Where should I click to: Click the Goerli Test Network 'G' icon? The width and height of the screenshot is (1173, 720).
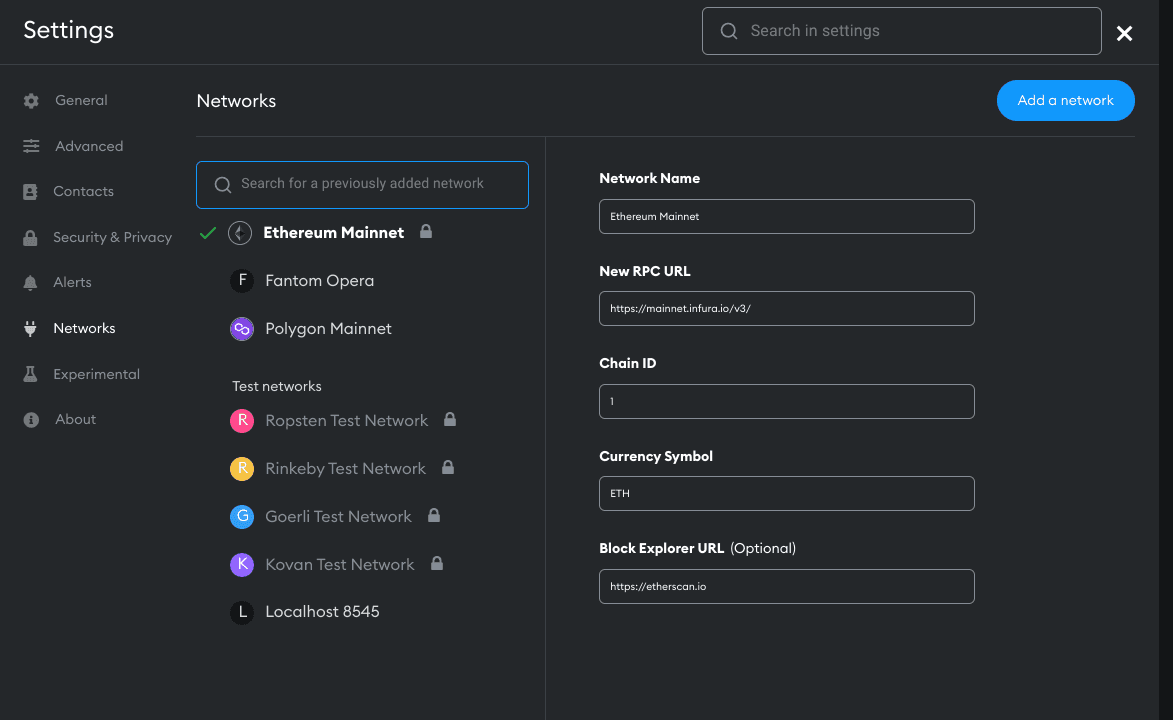241,517
